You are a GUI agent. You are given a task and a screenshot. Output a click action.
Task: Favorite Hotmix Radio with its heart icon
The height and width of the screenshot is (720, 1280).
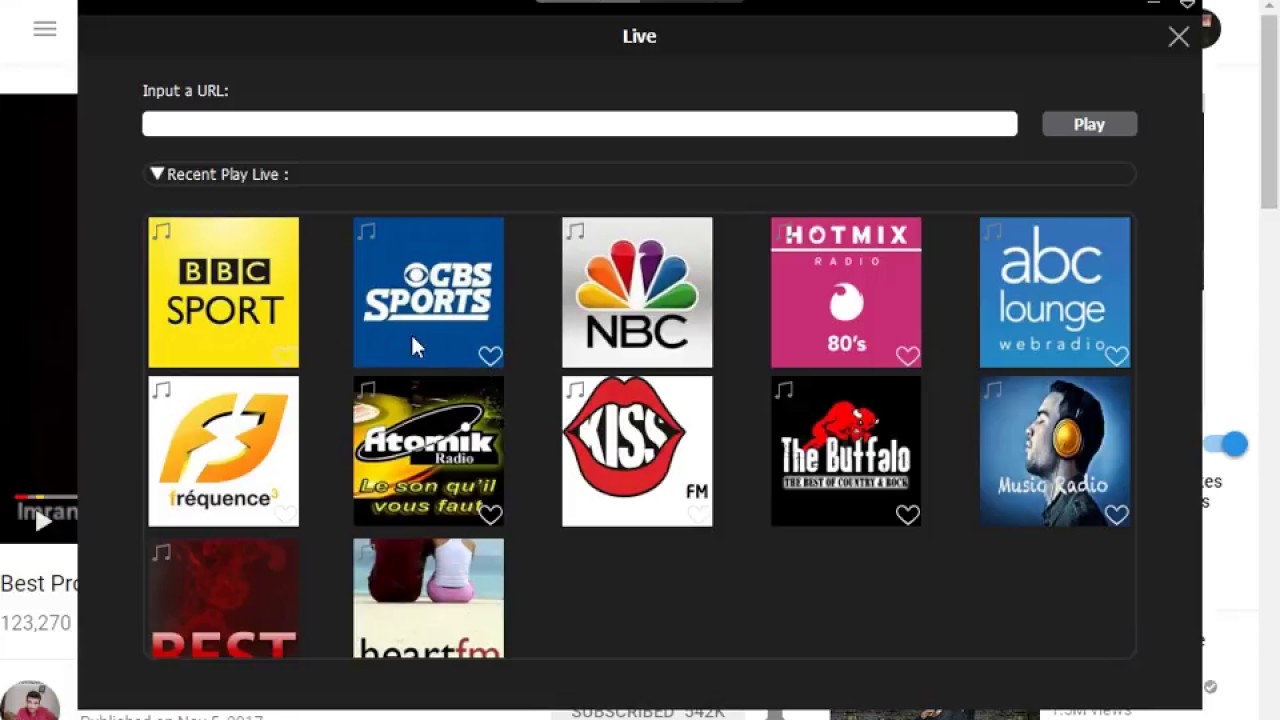coord(907,355)
